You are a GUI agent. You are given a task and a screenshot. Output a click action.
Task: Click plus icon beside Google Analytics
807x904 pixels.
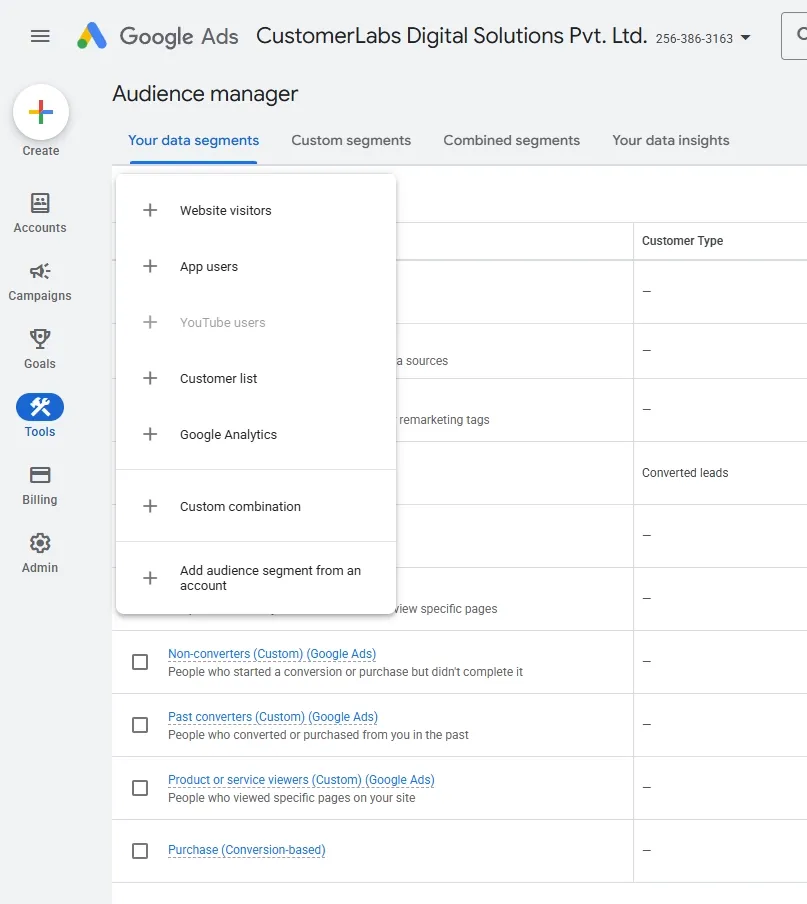pyautogui.click(x=150, y=434)
